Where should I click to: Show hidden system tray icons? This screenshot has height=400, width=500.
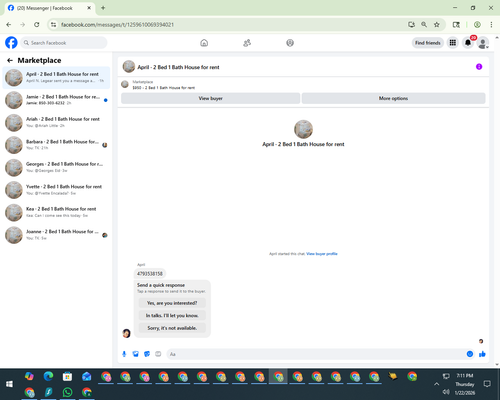pyautogui.click(x=436, y=384)
